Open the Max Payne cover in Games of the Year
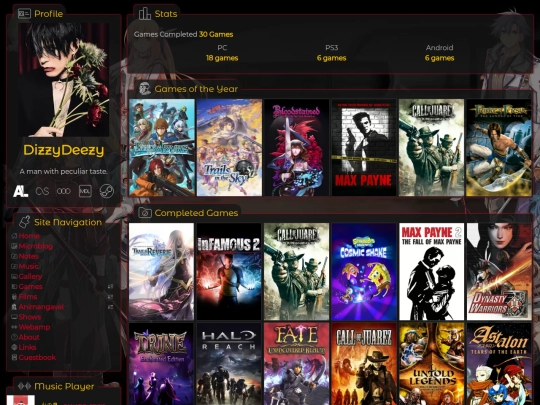Image resolution: width=540 pixels, height=405 pixels. pos(364,147)
